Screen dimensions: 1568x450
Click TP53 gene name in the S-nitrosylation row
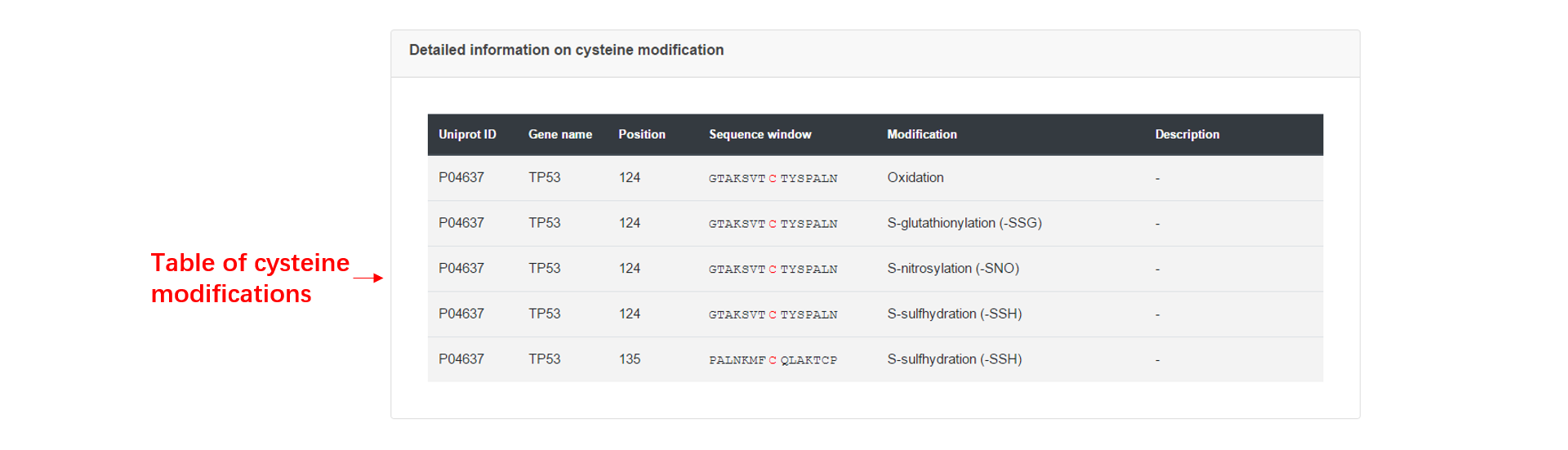tap(545, 269)
